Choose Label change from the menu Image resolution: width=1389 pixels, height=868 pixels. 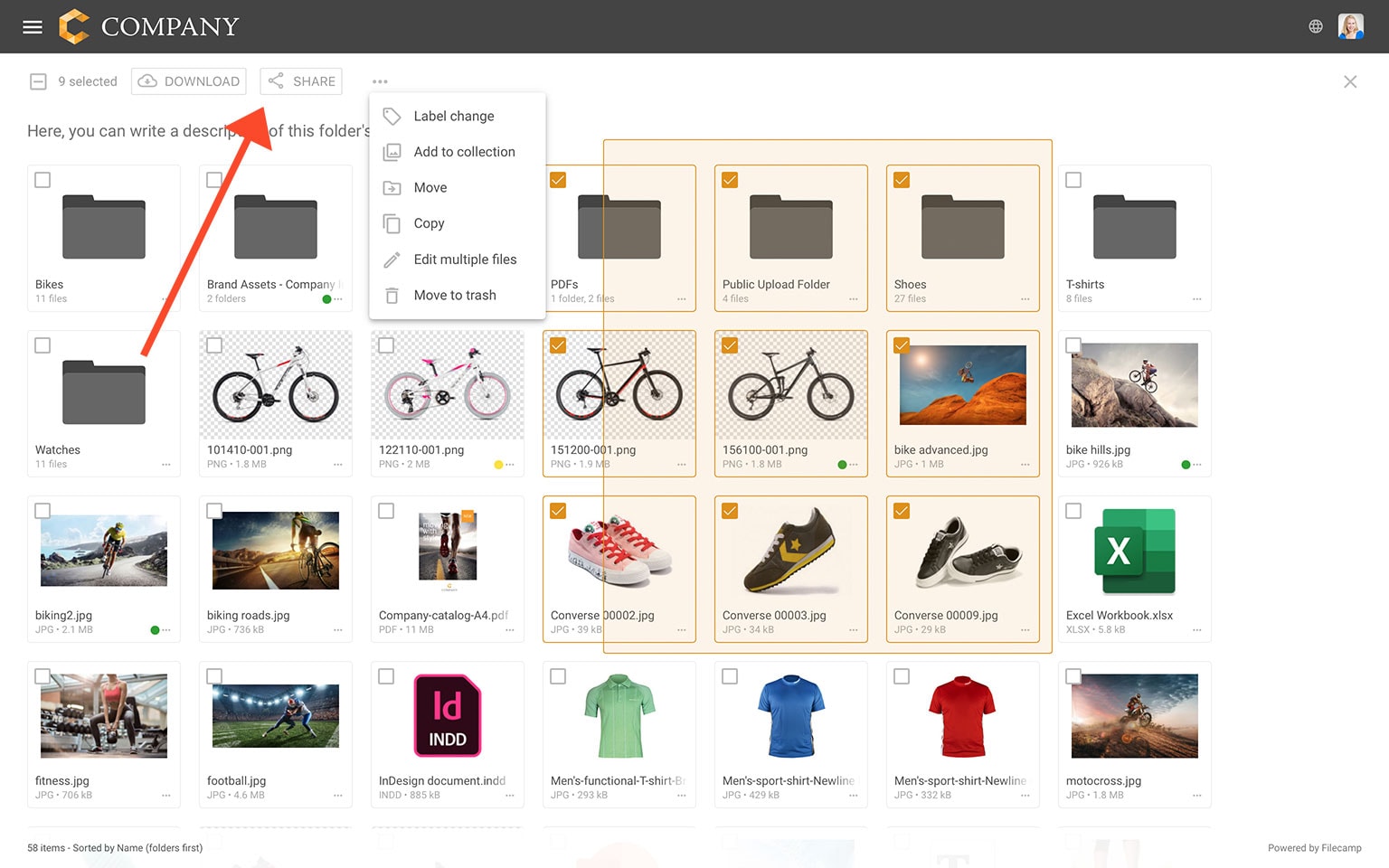coord(457,116)
